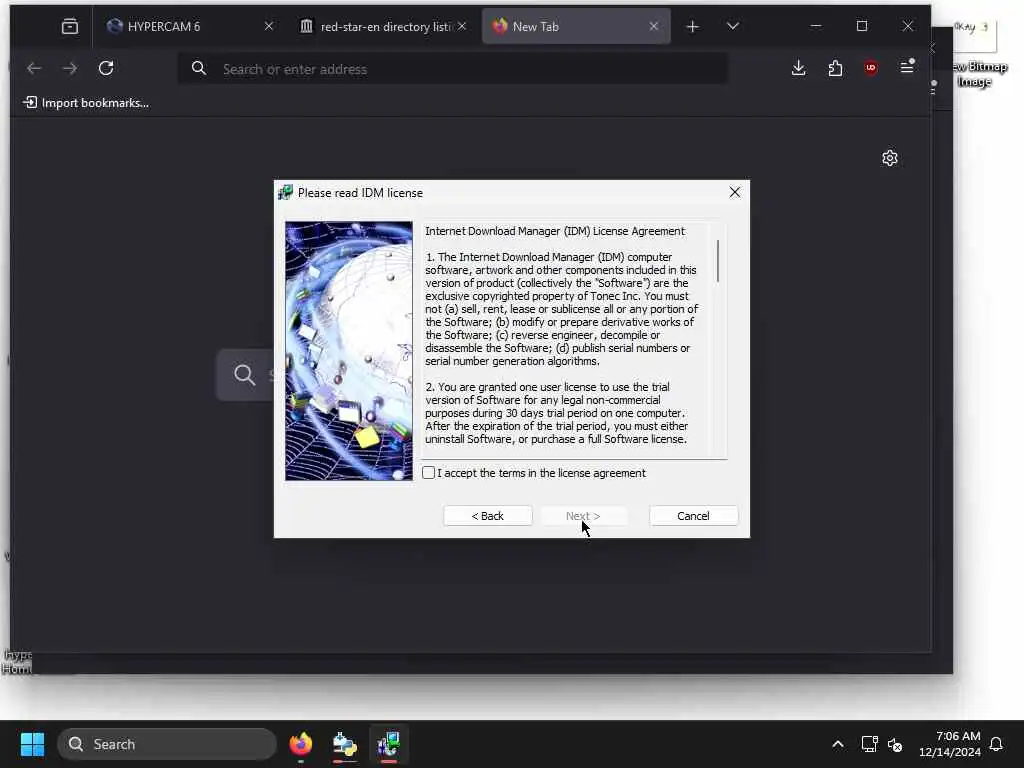This screenshot has height=768, width=1024.
Task: Select the New Tab browser tab
Action: click(575, 26)
